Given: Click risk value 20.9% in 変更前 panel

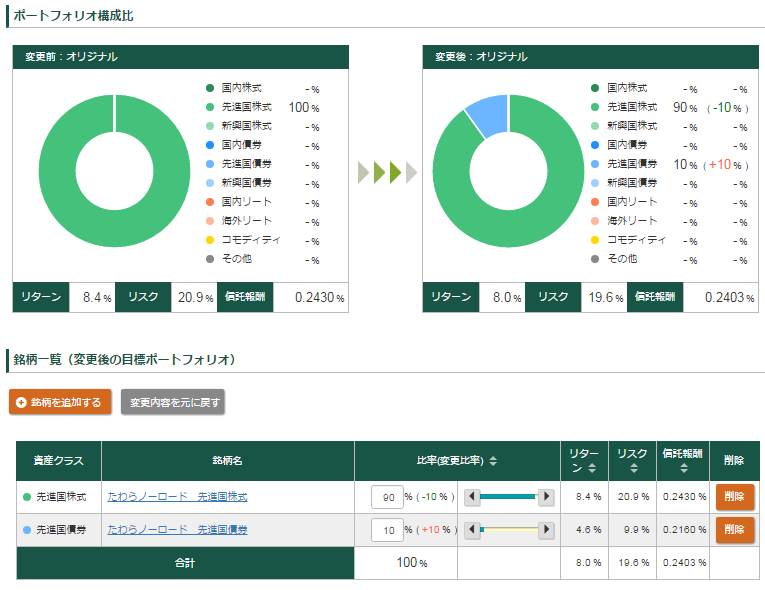Looking at the screenshot, I should (195, 297).
